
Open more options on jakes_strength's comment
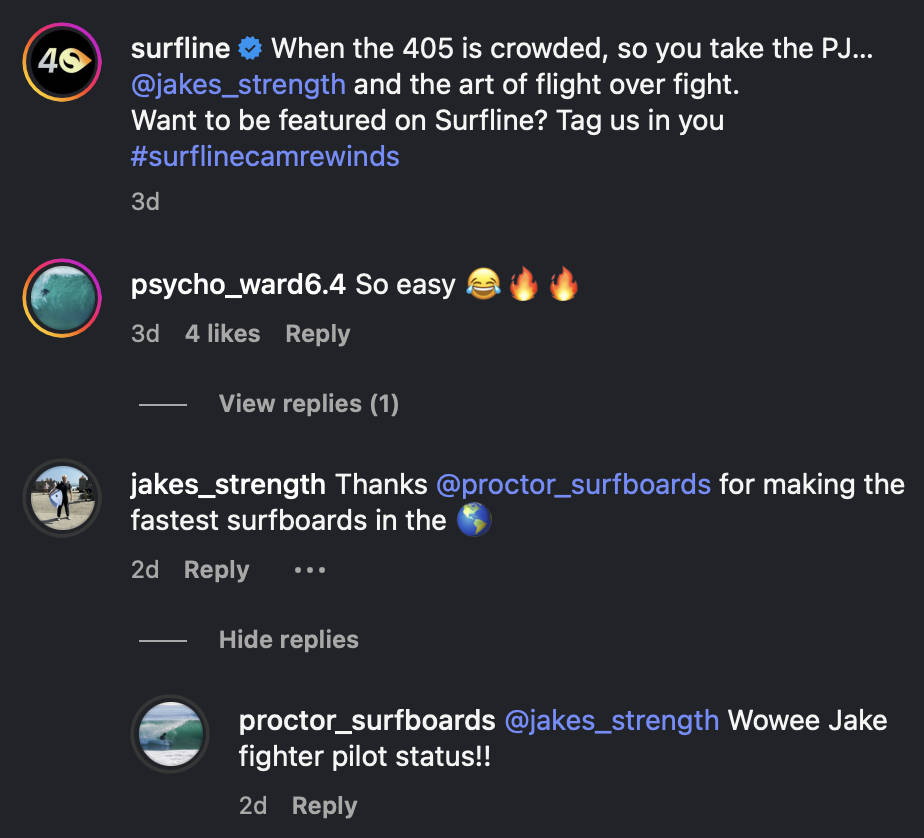click(310, 570)
